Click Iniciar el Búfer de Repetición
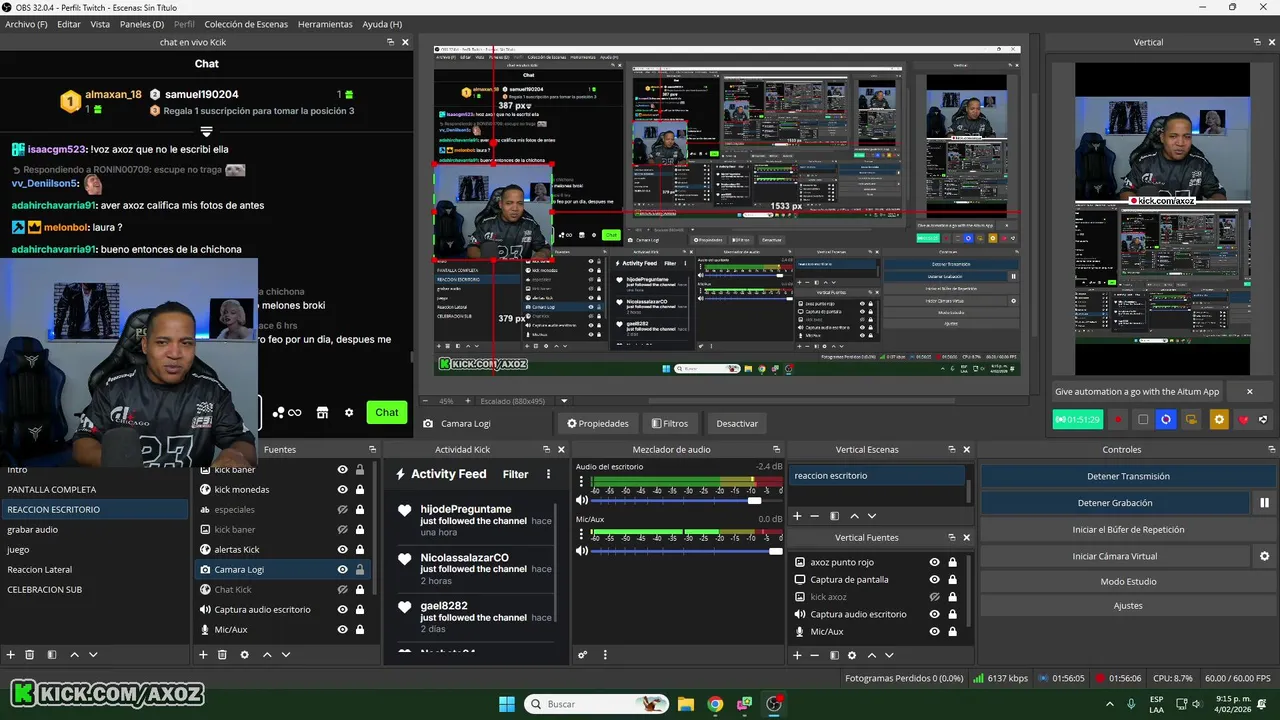Screen dimensions: 1280x720 point(1128,529)
